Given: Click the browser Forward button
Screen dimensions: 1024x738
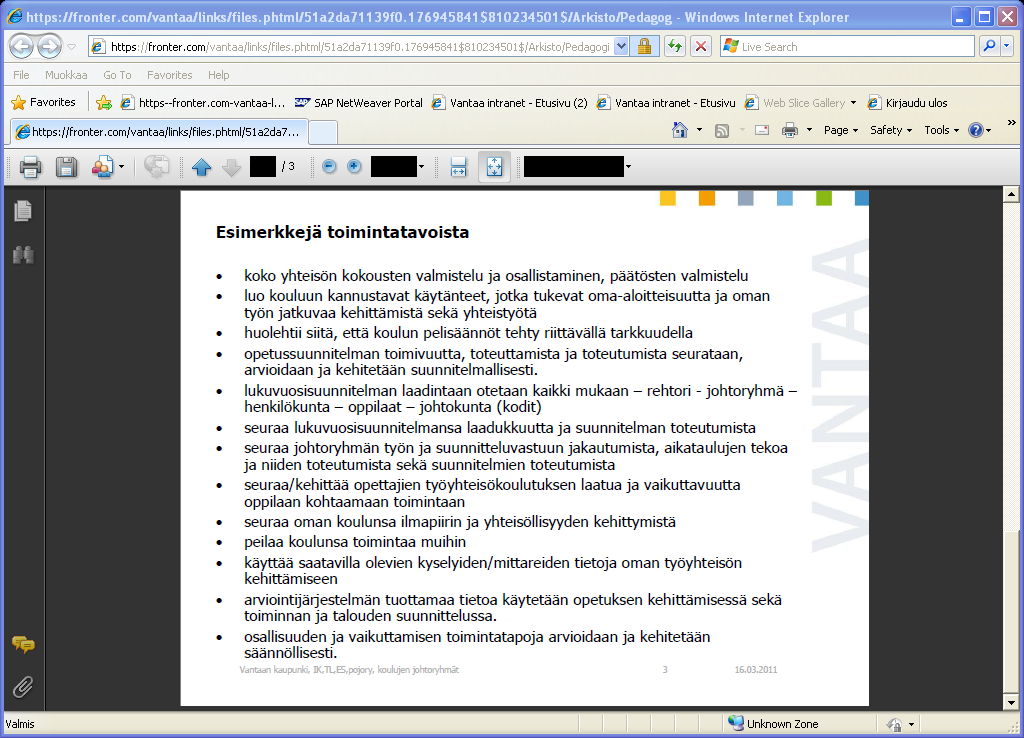Looking at the screenshot, I should pyautogui.click(x=49, y=46).
